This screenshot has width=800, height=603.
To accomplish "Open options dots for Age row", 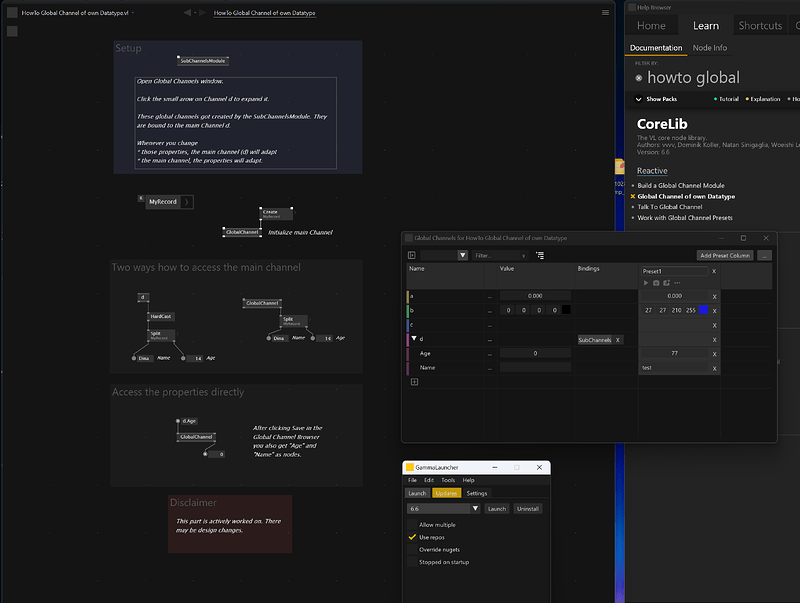I will pos(490,354).
